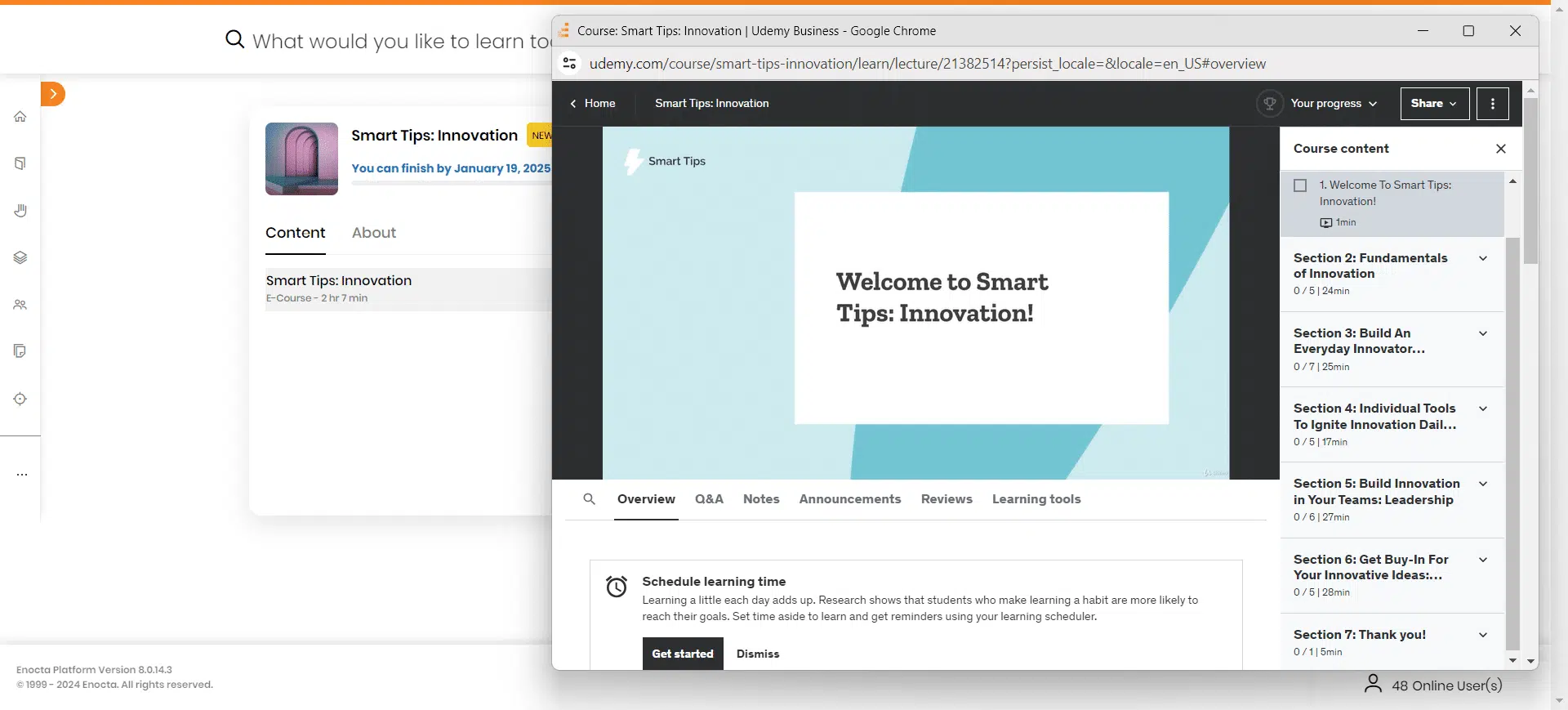Screen dimensions: 1568x710
Task: Open the Udemy three-dot options menu
Action: coord(1493,104)
